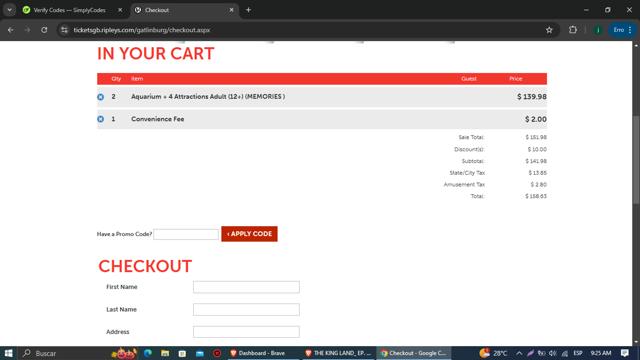Open the weather widget showing 28°C
Screen dimensions: 640x360
(493, 353)
